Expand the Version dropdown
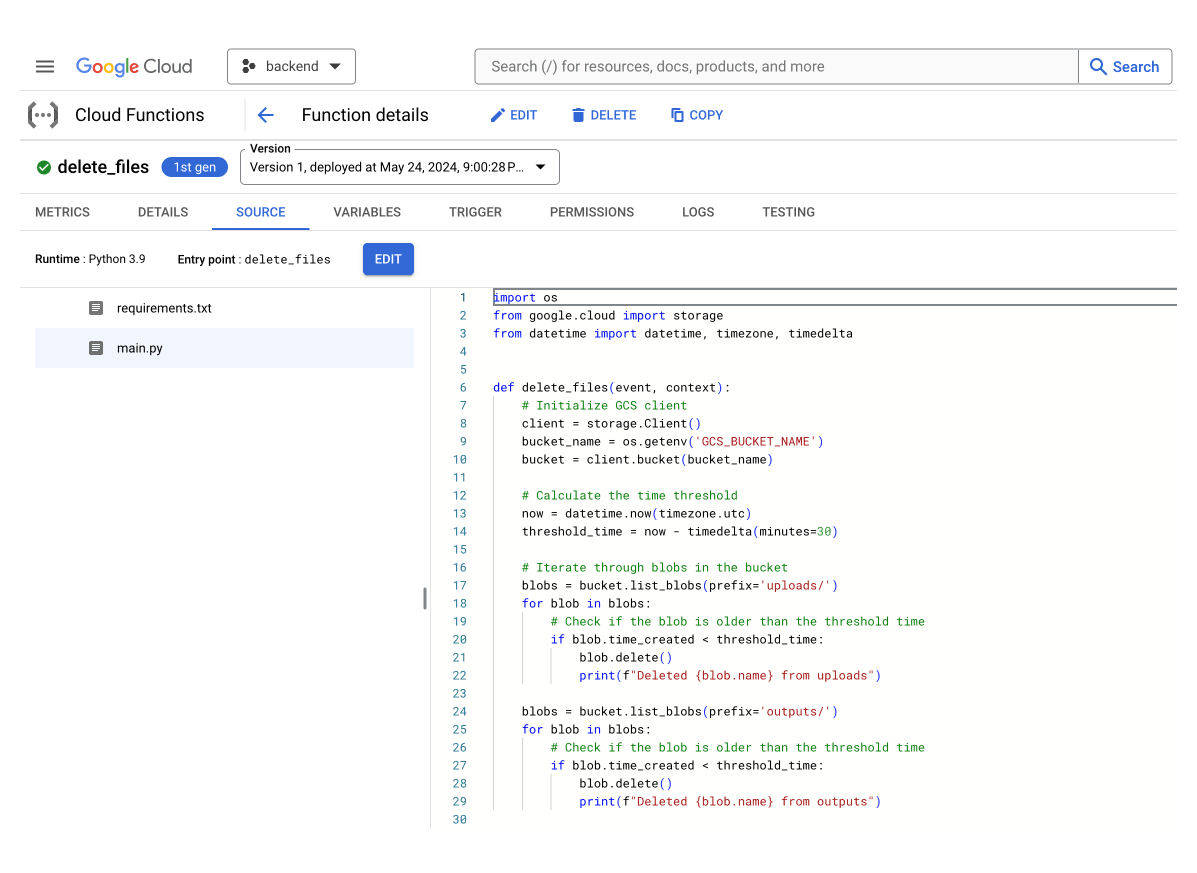Viewport: 1197px width, 873px height. (x=400, y=168)
